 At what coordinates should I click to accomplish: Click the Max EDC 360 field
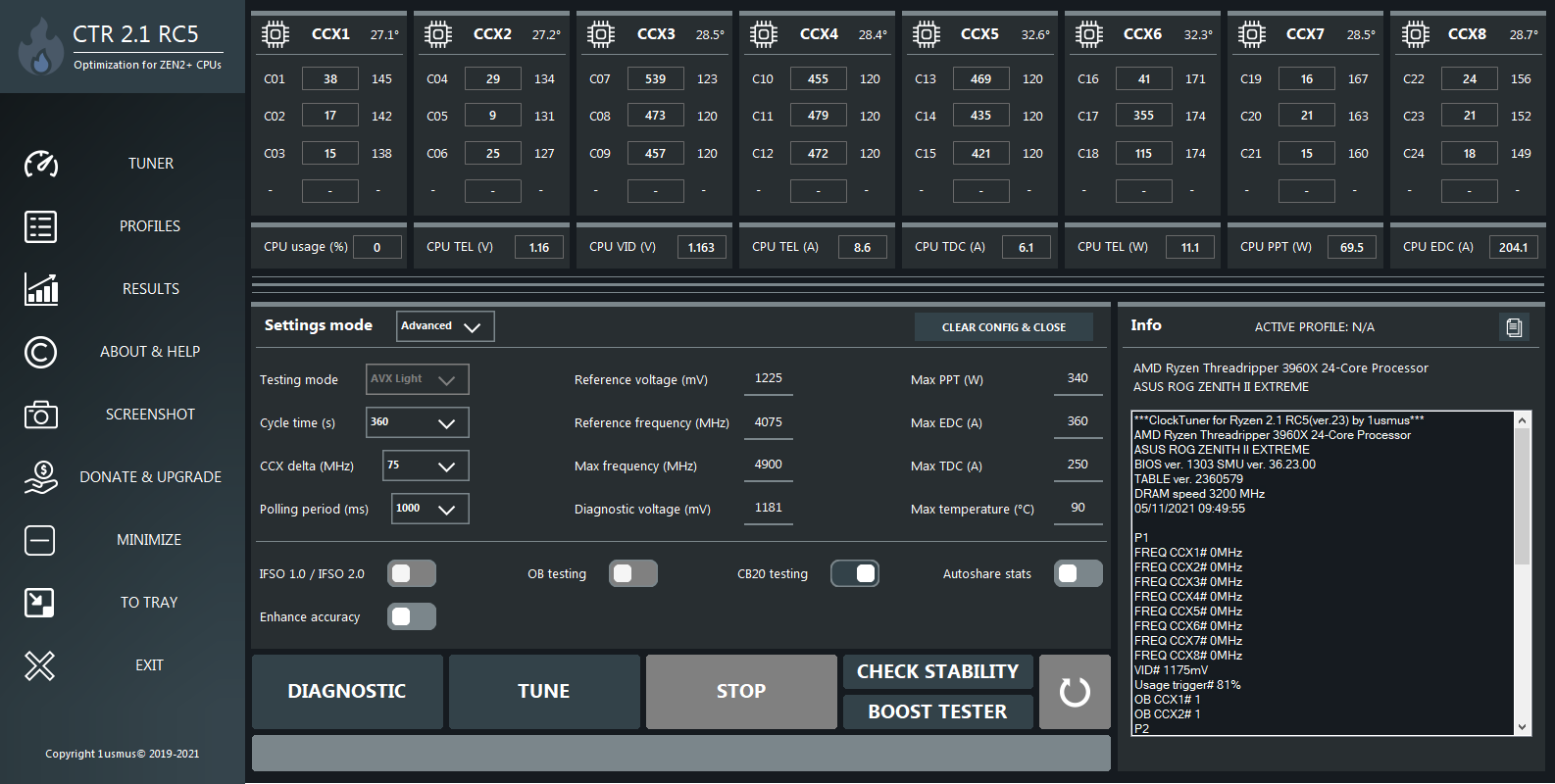(x=1078, y=422)
